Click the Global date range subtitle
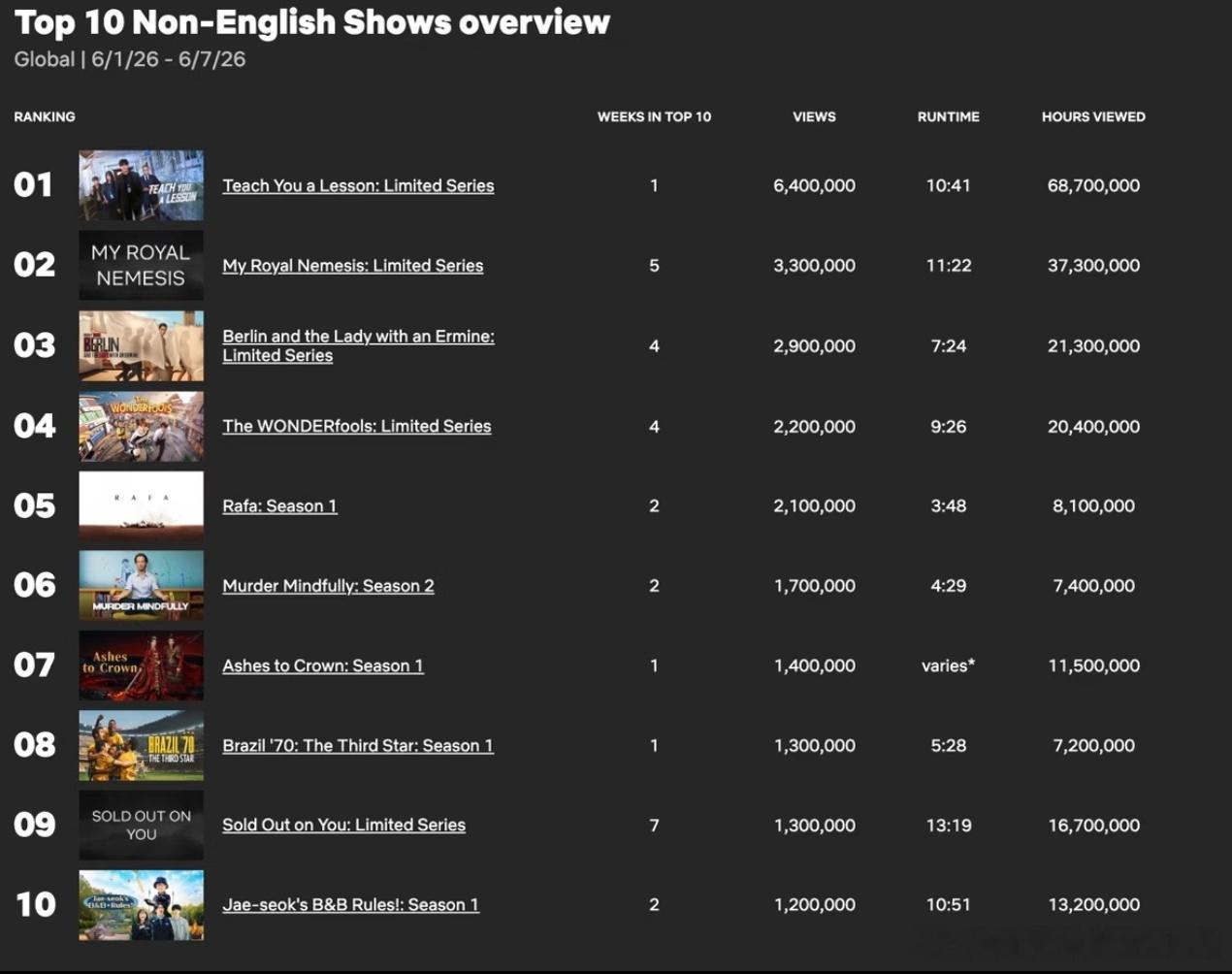Viewport: 1232px width, 974px height. click(130, 59)
